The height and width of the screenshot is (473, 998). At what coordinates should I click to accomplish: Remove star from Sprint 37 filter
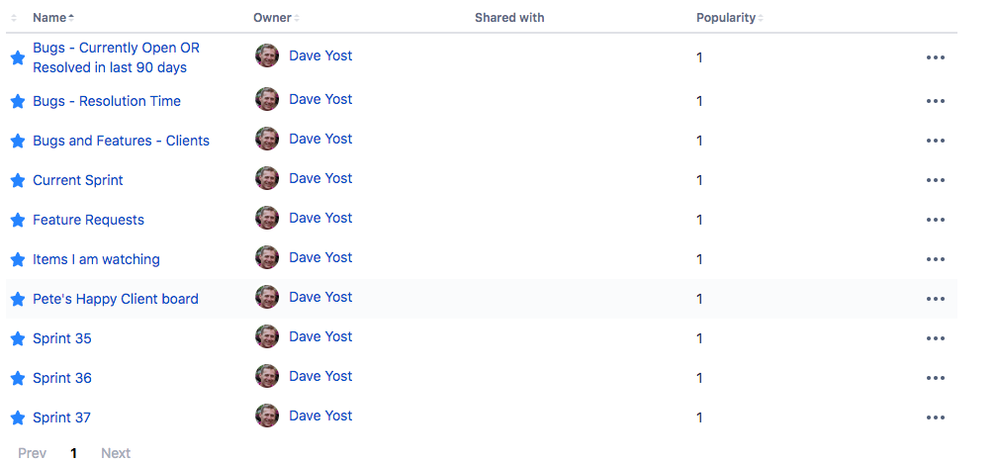[18, 418]
